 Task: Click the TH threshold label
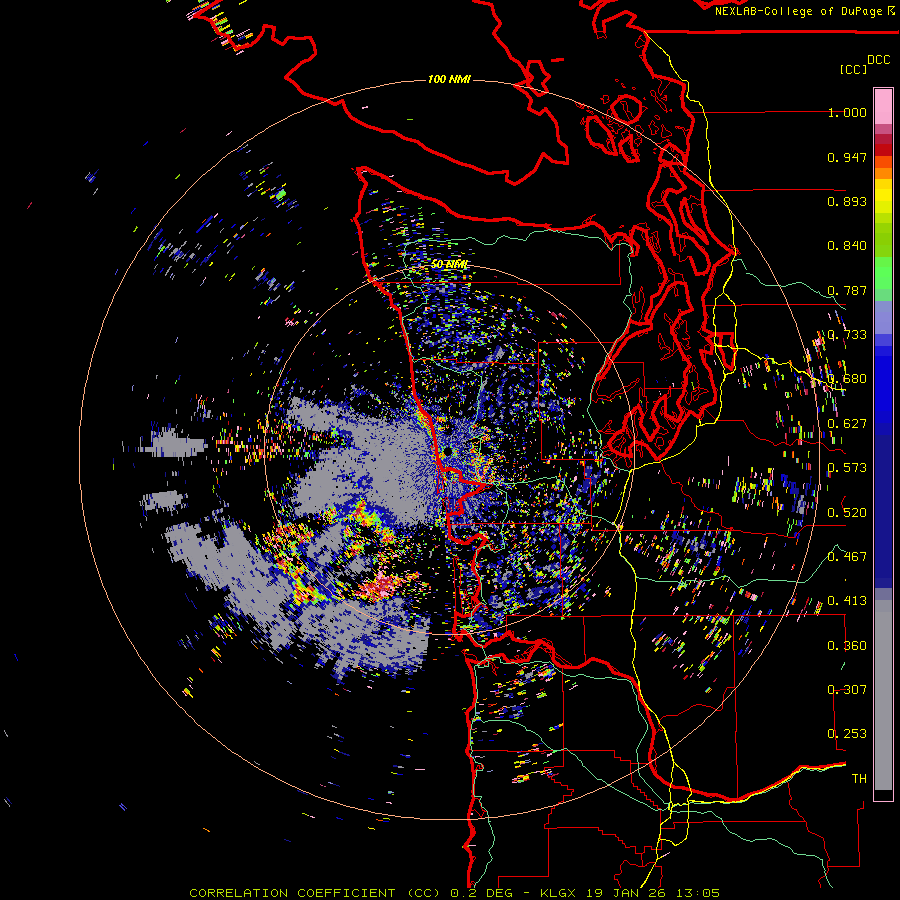859,778
